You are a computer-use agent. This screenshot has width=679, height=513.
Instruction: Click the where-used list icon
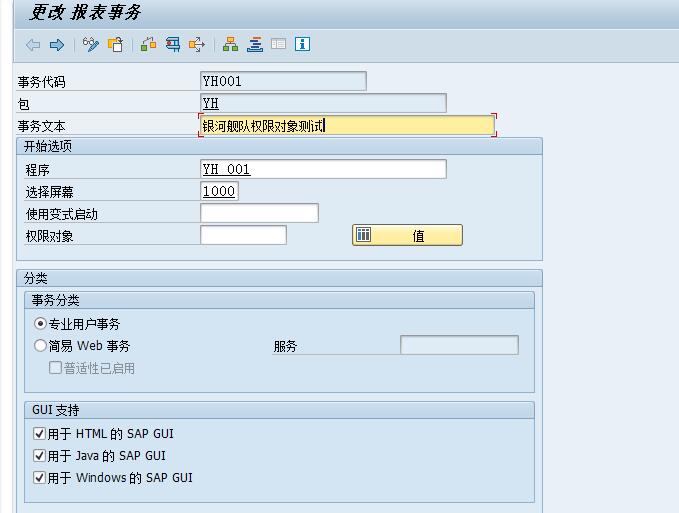point(173,45)
